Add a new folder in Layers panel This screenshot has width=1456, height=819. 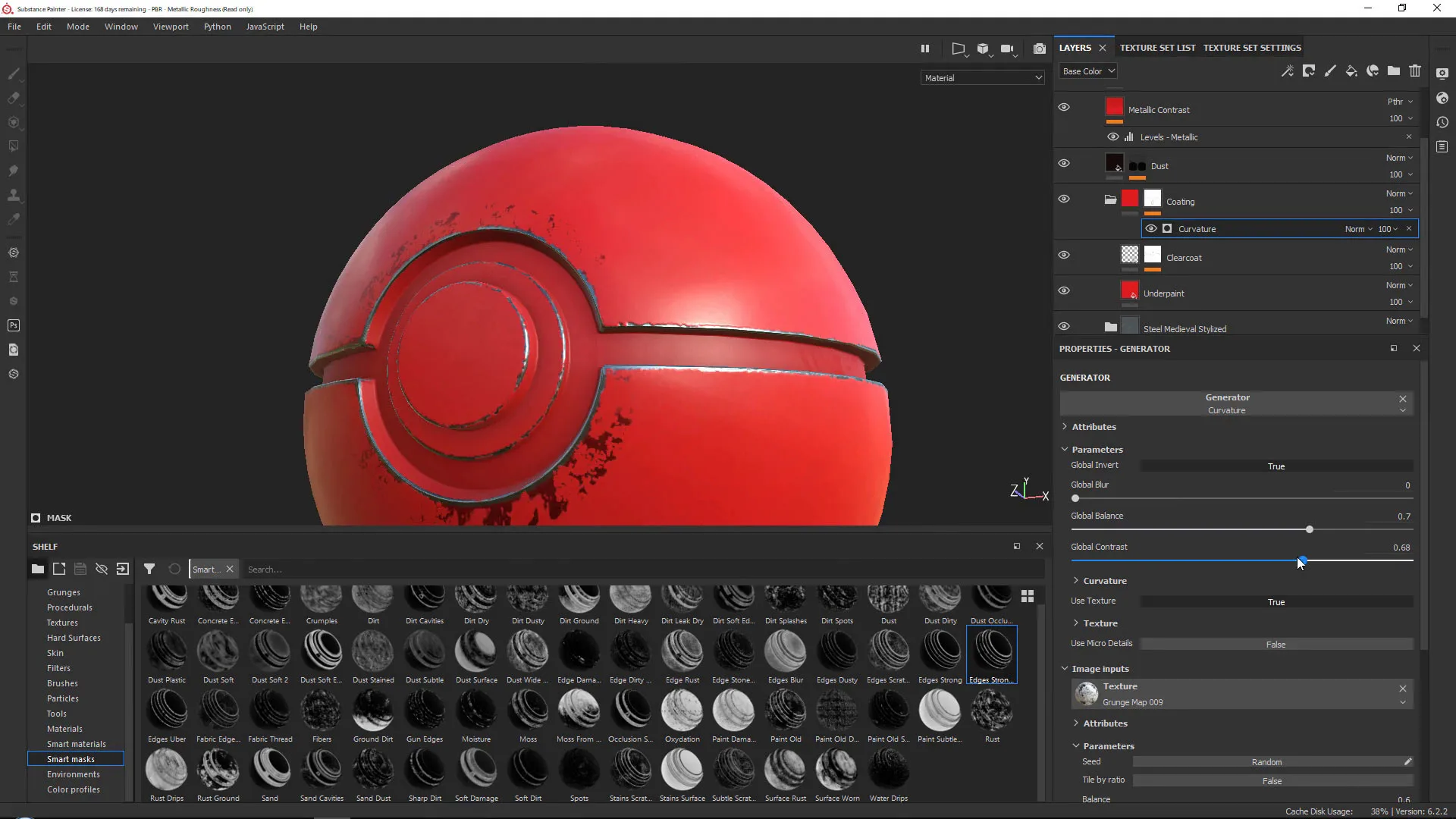pyautogui.click(x=1394, y=71)
